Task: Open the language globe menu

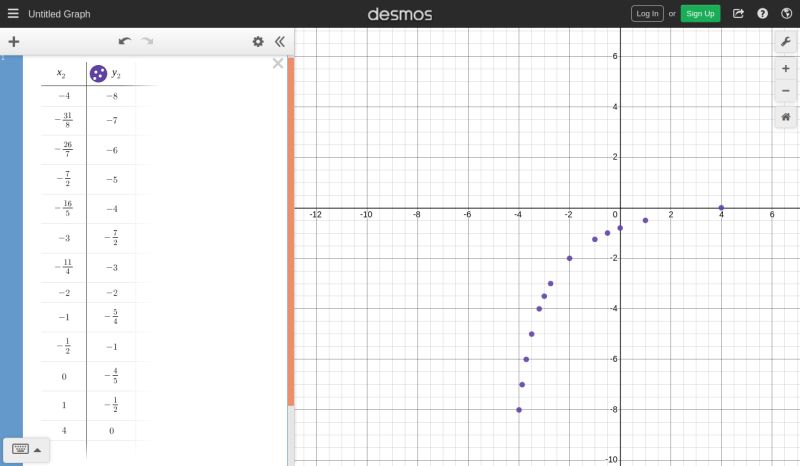Action: (x=786, y=14)
